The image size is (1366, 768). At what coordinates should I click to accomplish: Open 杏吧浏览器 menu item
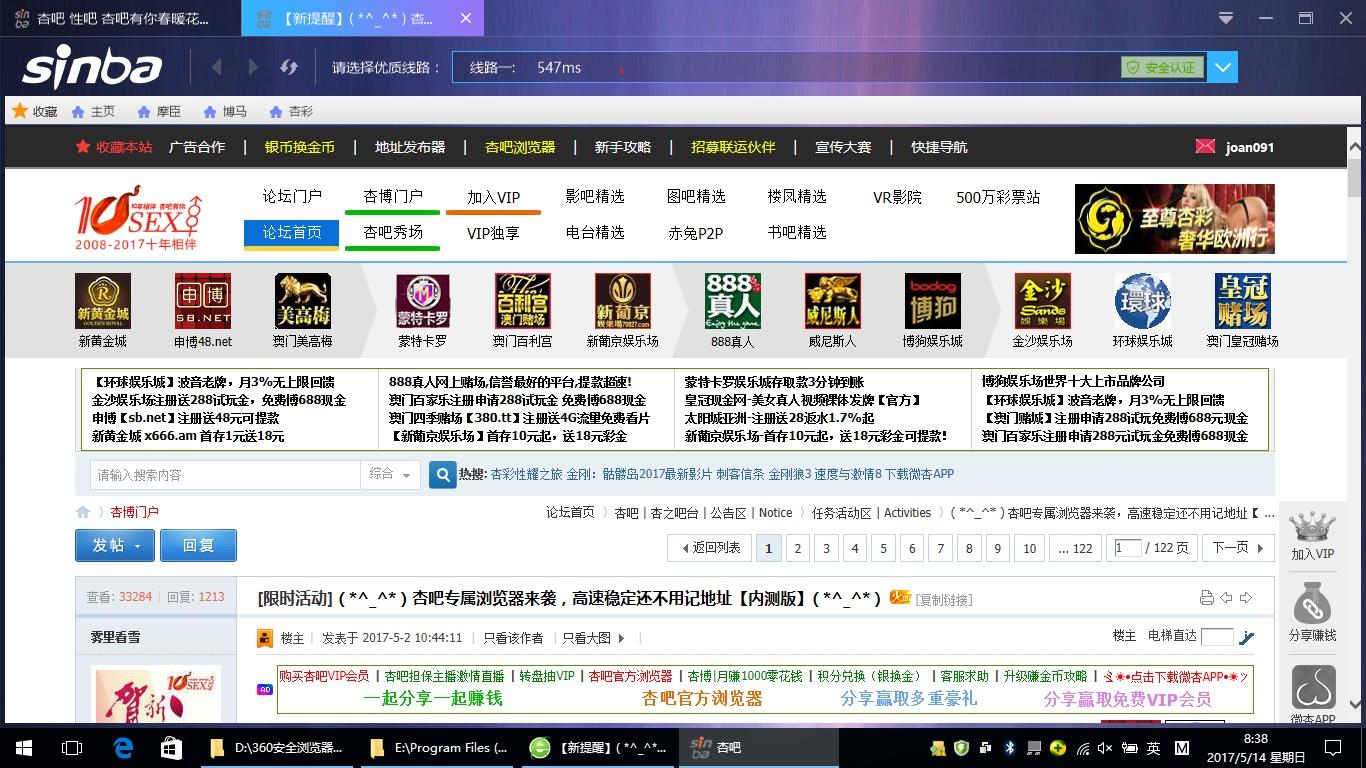[520, 147]
